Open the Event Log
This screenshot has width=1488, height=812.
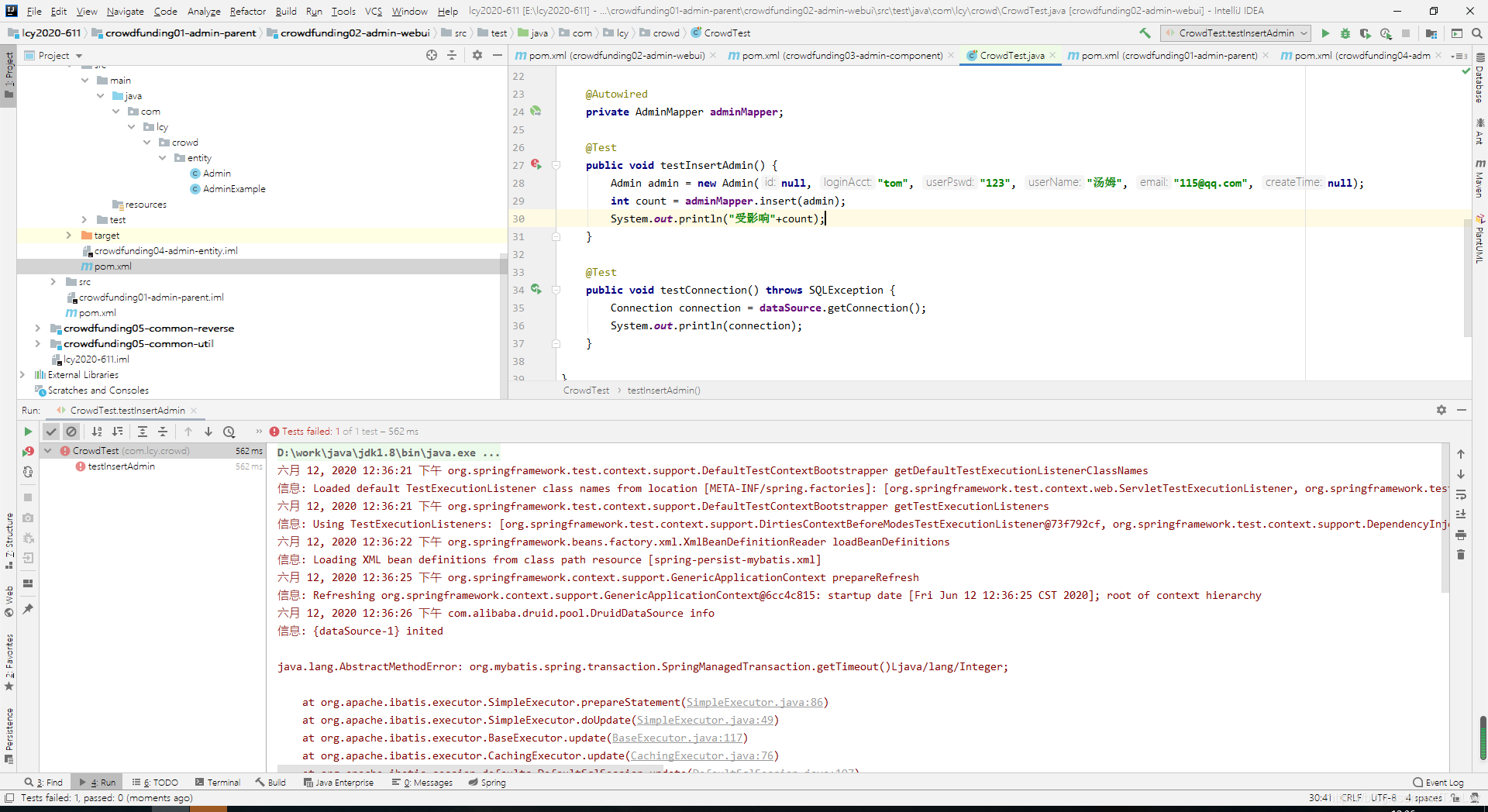coord(1438,783)
